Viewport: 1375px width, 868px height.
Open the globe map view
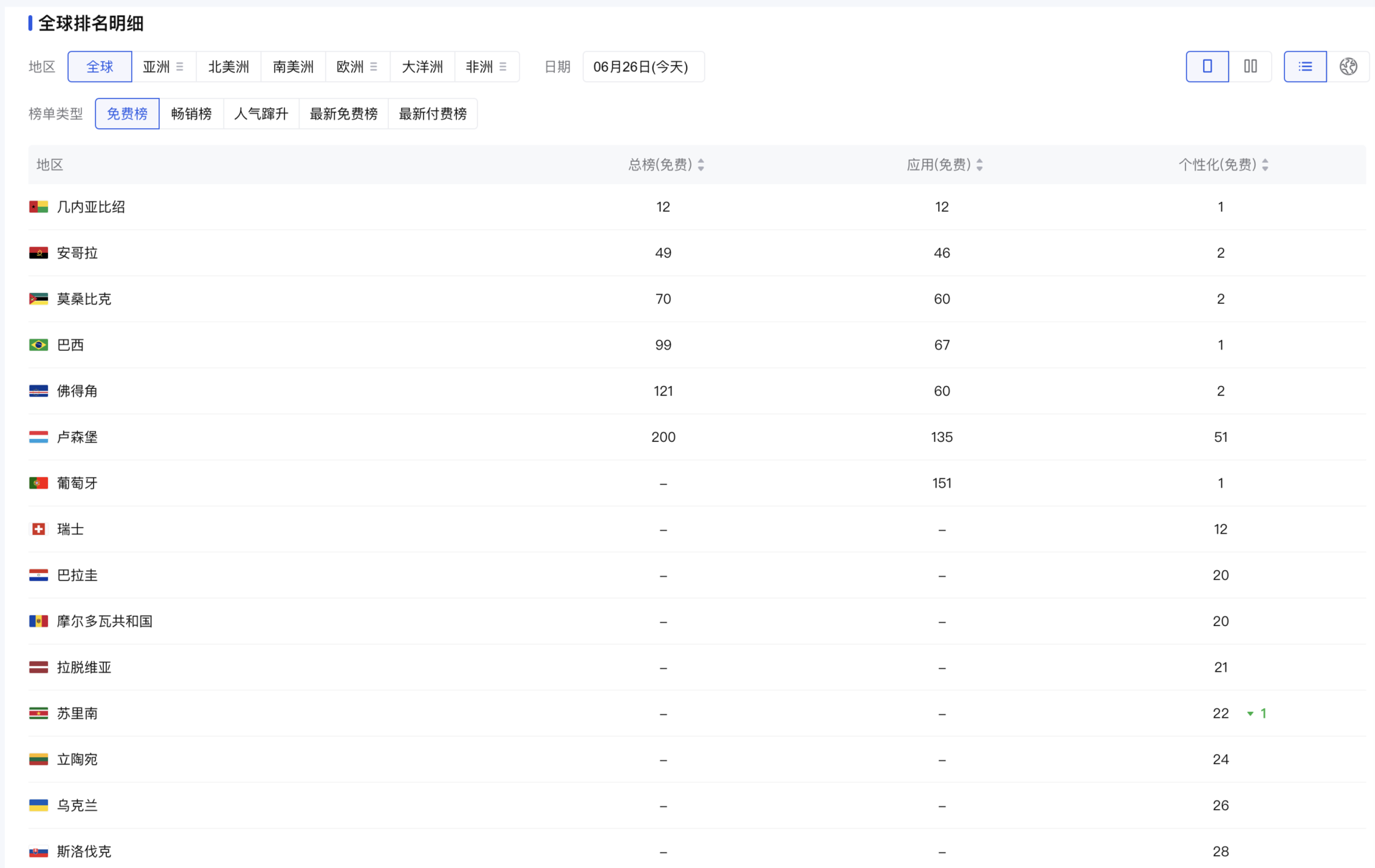point(1348,67)
